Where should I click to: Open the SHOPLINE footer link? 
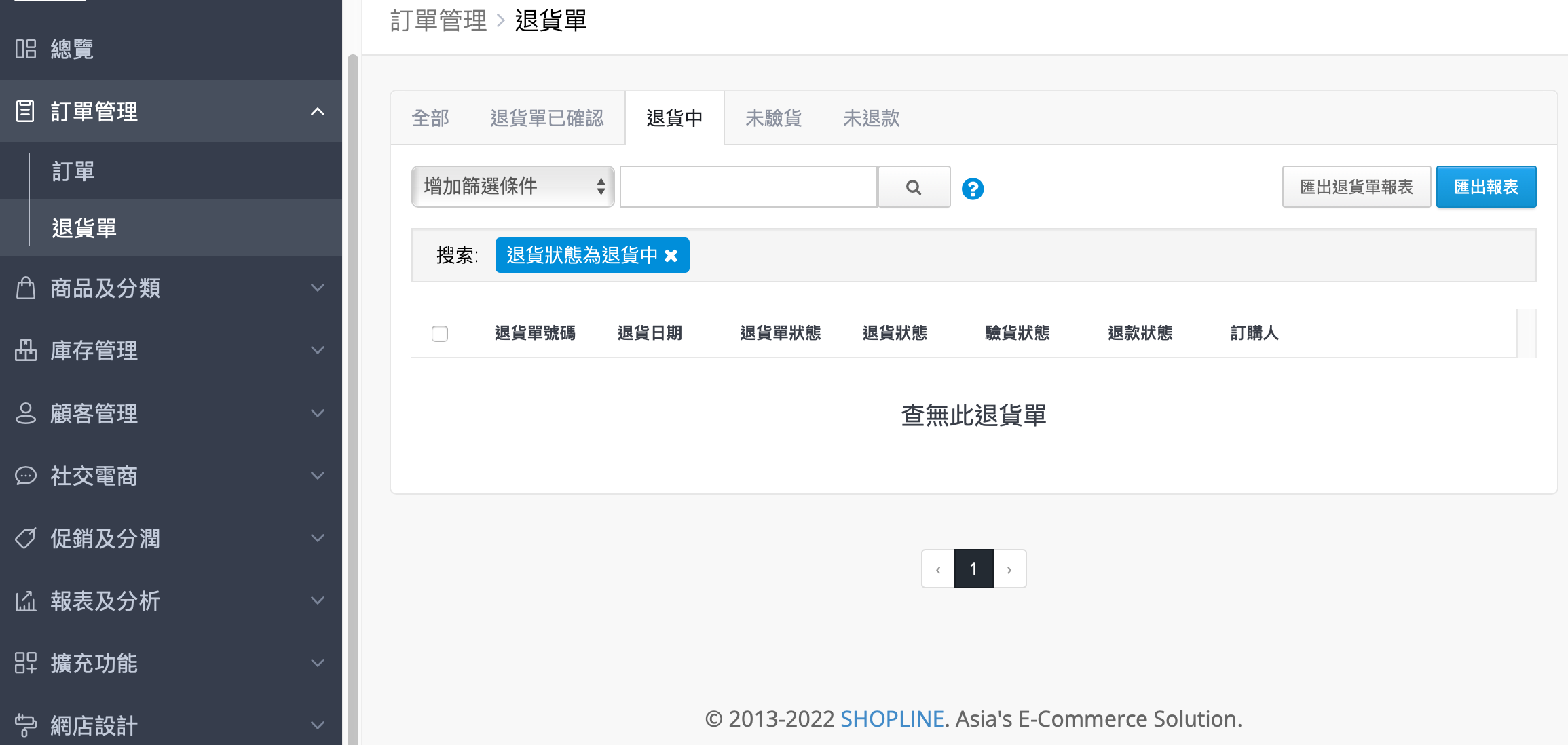[x=892, y=719]
